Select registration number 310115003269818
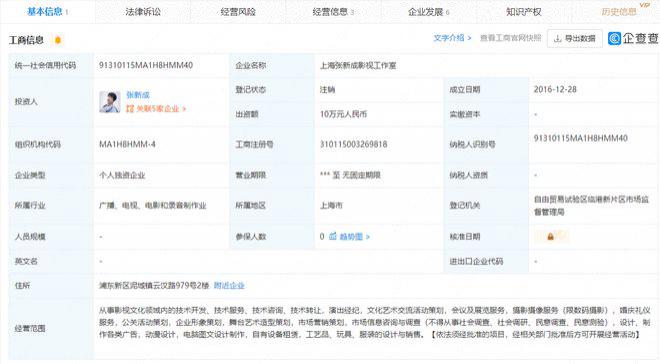Image resolution: width=660 pixels, height=364 pixels. pos(354,144)
